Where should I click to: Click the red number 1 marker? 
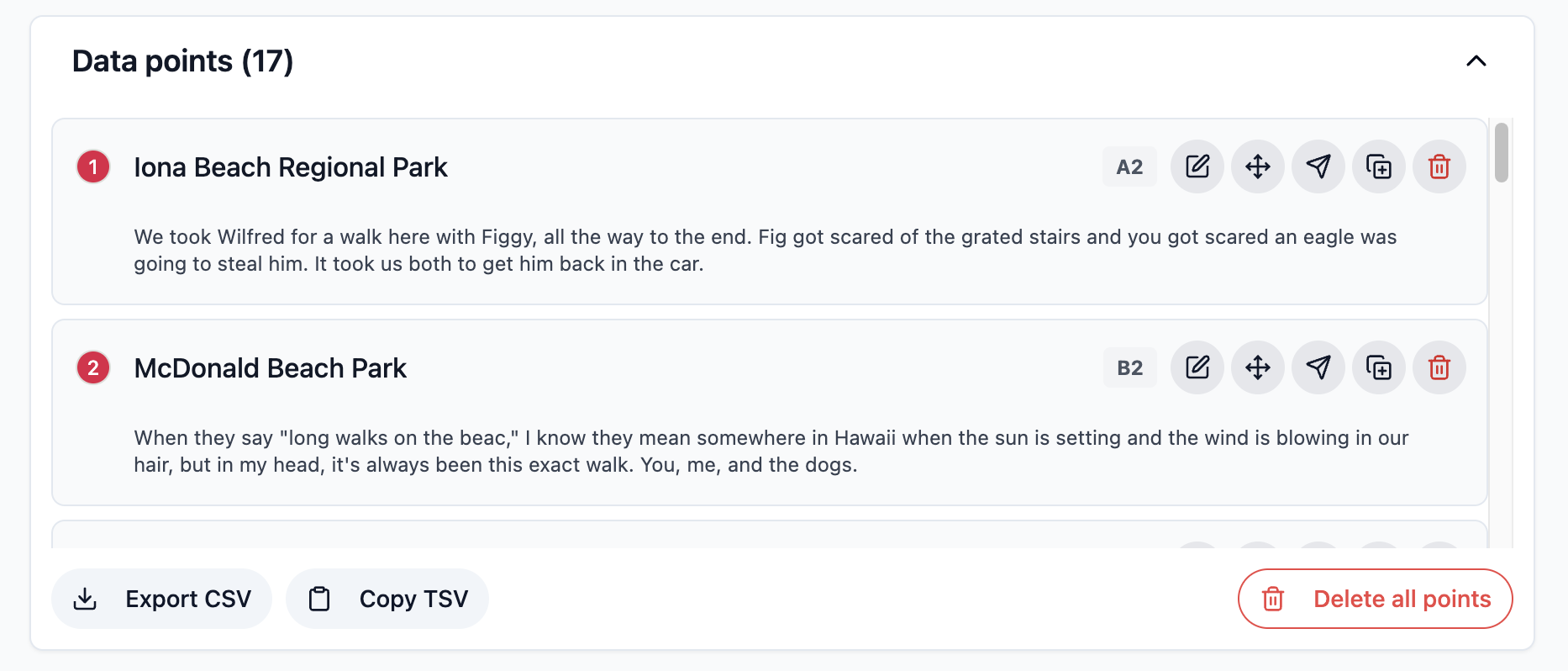[x=93, y=166]
